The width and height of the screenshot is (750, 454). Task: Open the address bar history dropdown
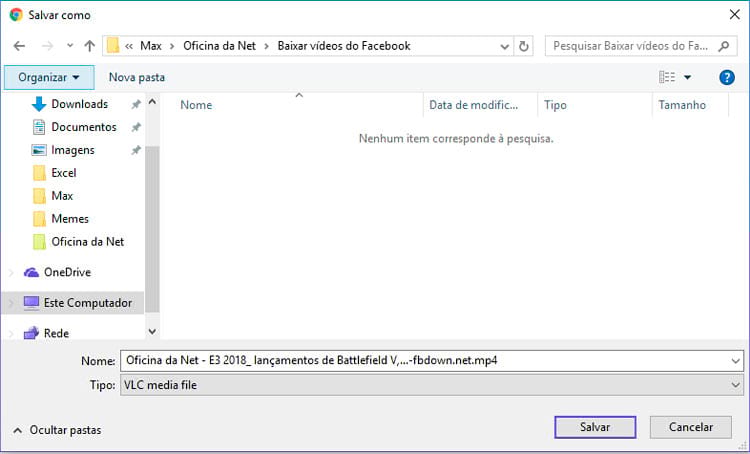pyautogui.click(x=504, y=46)
